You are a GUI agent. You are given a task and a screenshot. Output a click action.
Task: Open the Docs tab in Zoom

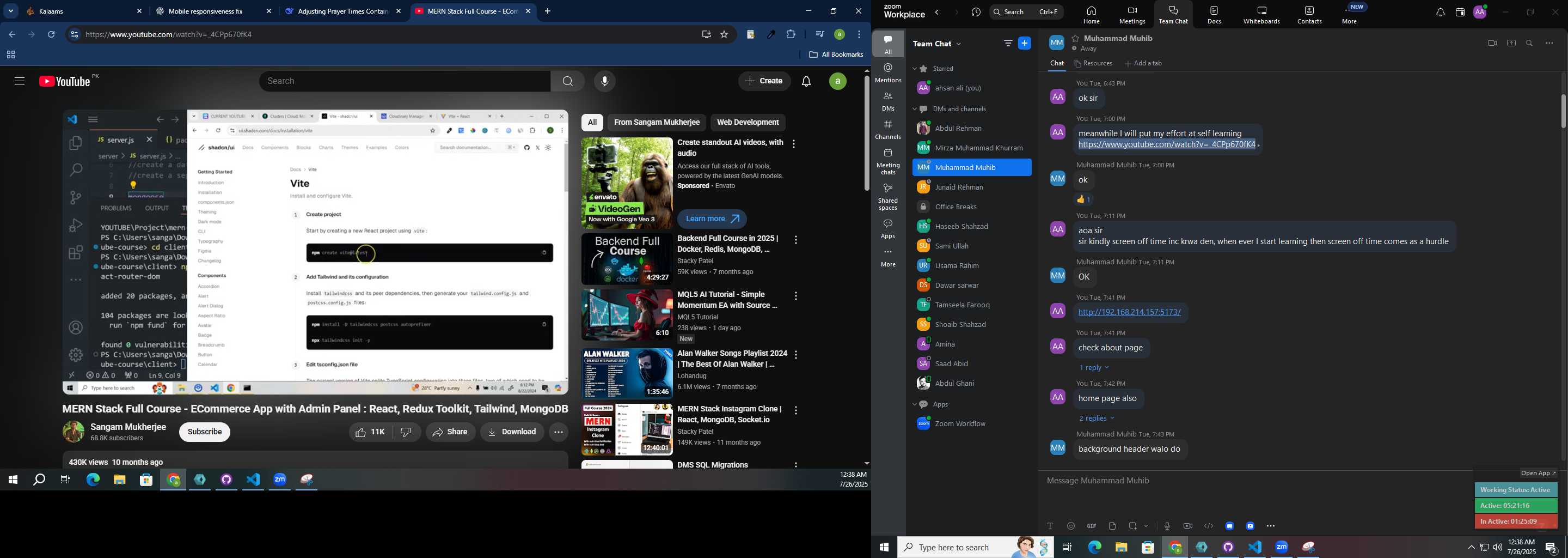[x=1214, y=15]
